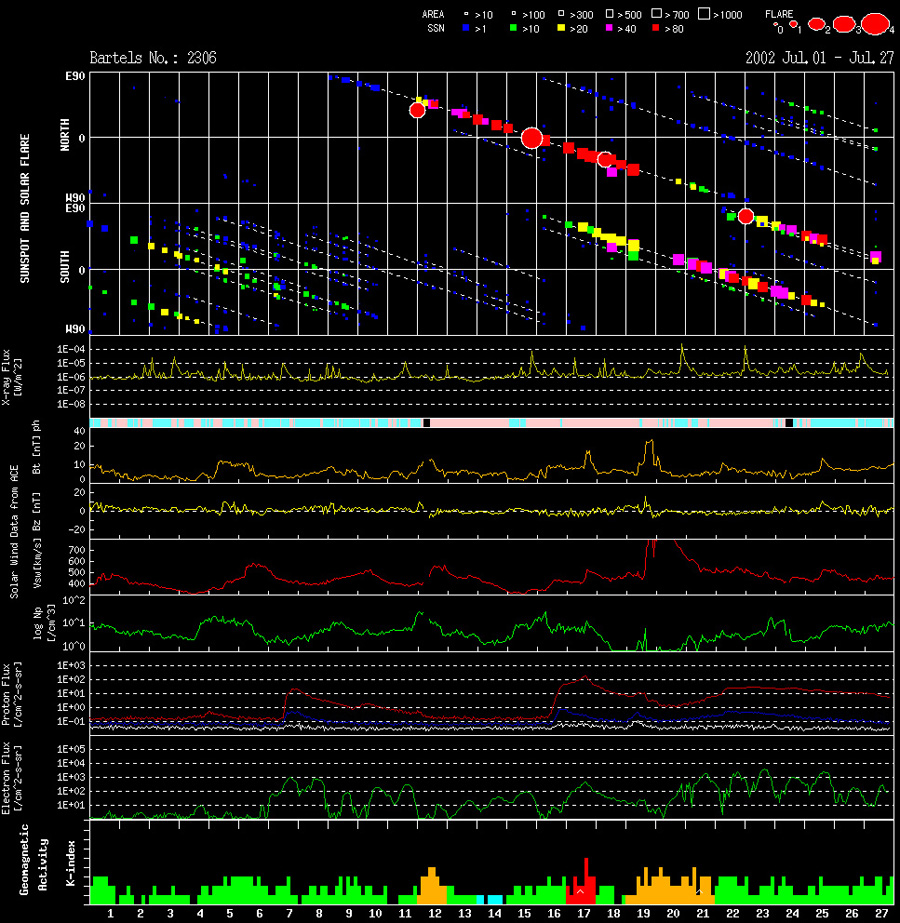Select day 27 on the bottom axis

(x=881, y=914)
